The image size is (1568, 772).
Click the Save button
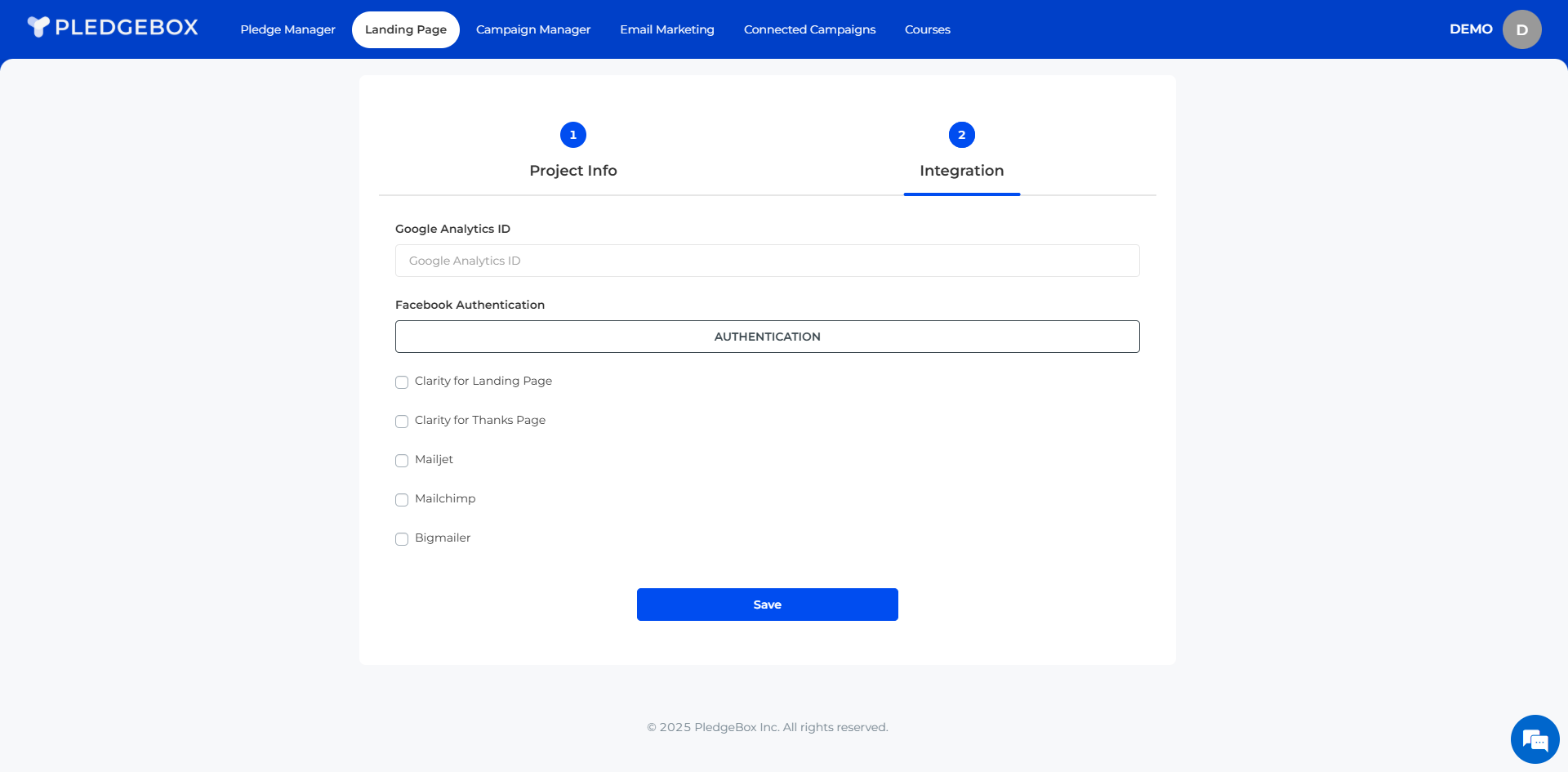768,605
